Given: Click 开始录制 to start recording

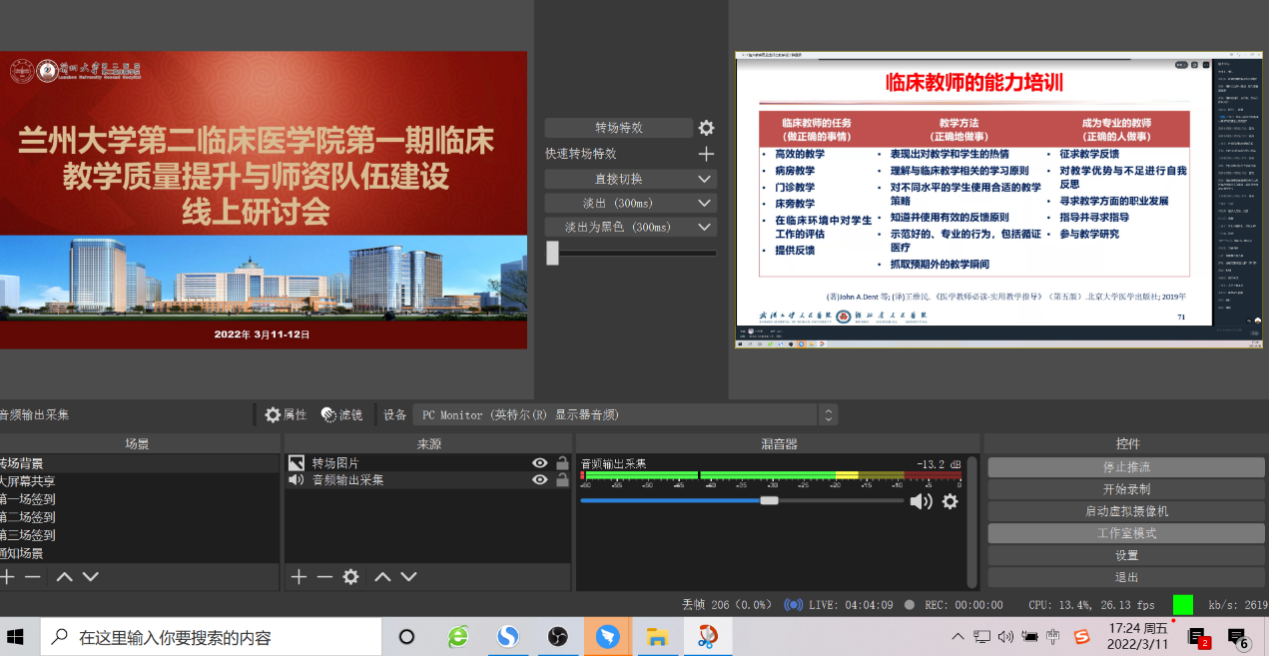Looking at the screenshot, I should 1126,490.
